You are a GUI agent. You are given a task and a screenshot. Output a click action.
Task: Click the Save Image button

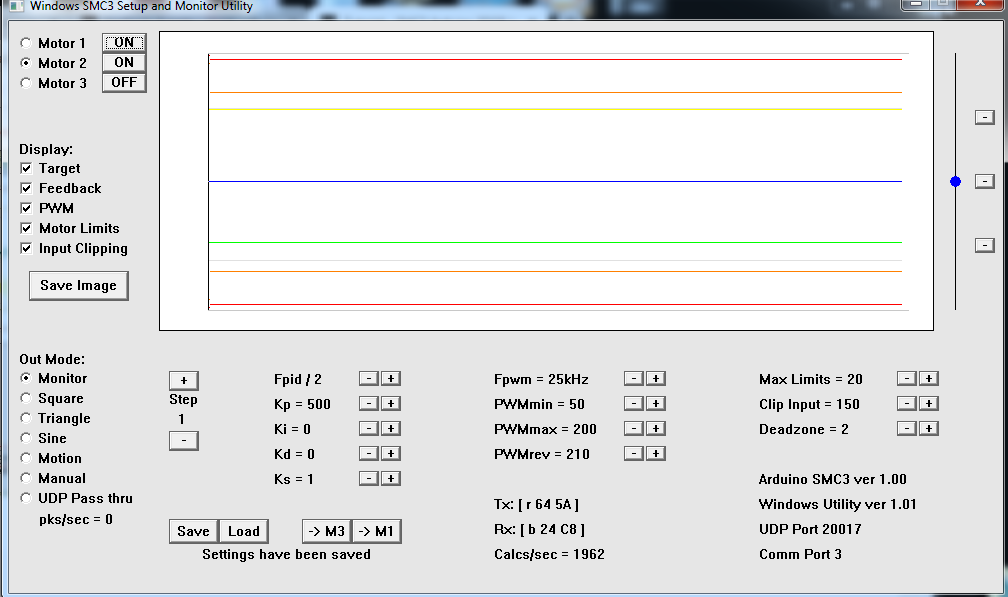tap(78, 286)
